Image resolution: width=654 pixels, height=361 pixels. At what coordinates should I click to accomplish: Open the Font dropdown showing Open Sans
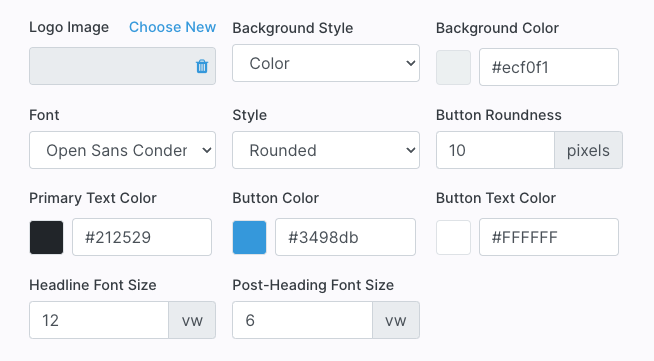(122, 150)
